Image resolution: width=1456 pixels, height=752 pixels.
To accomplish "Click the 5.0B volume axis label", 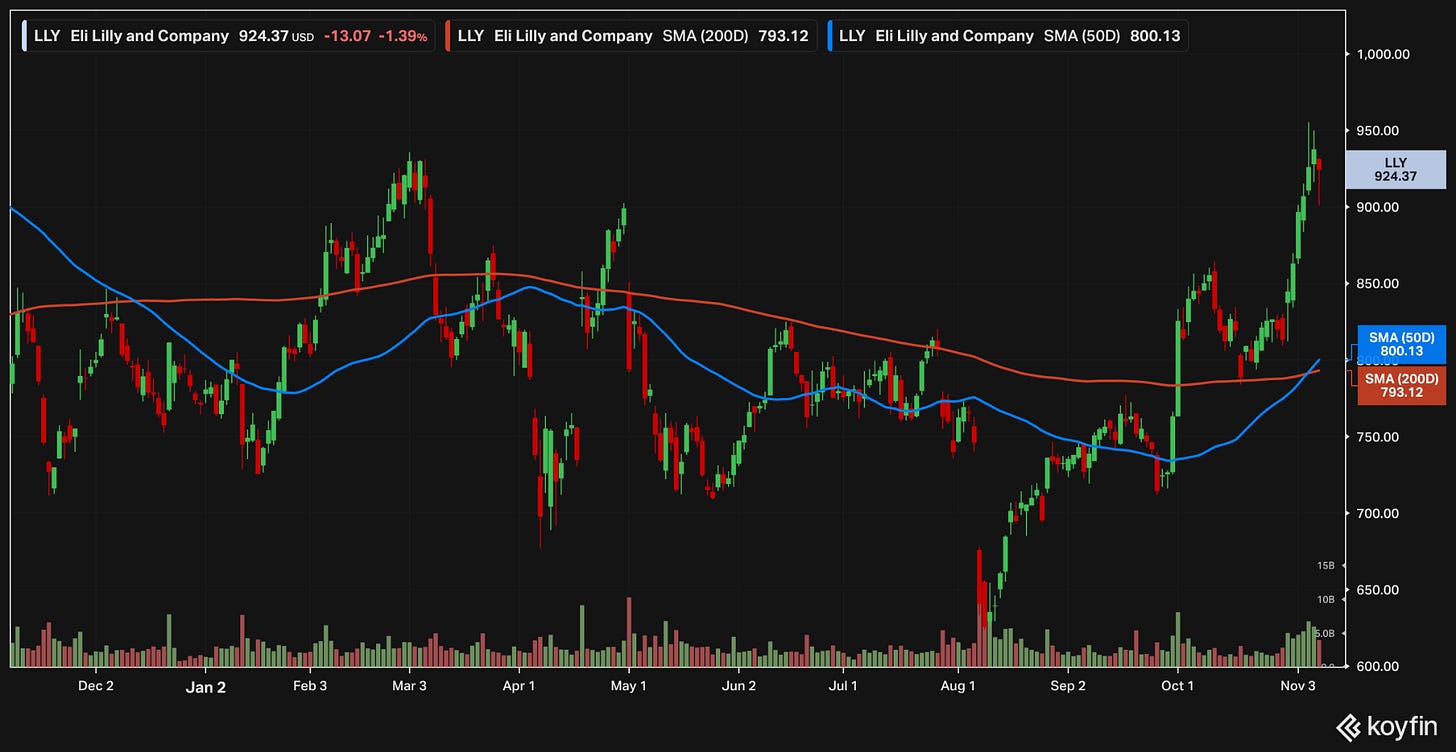I will (1325, 634).
